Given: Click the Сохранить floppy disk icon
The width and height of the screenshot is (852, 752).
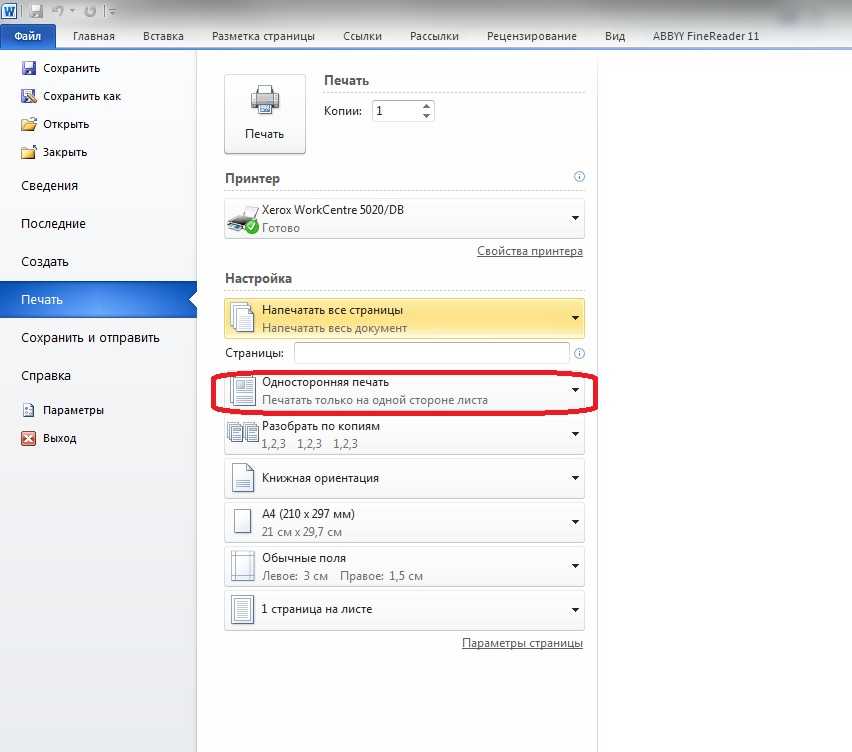Looking at the screenshot, I should tap(28, 68).
